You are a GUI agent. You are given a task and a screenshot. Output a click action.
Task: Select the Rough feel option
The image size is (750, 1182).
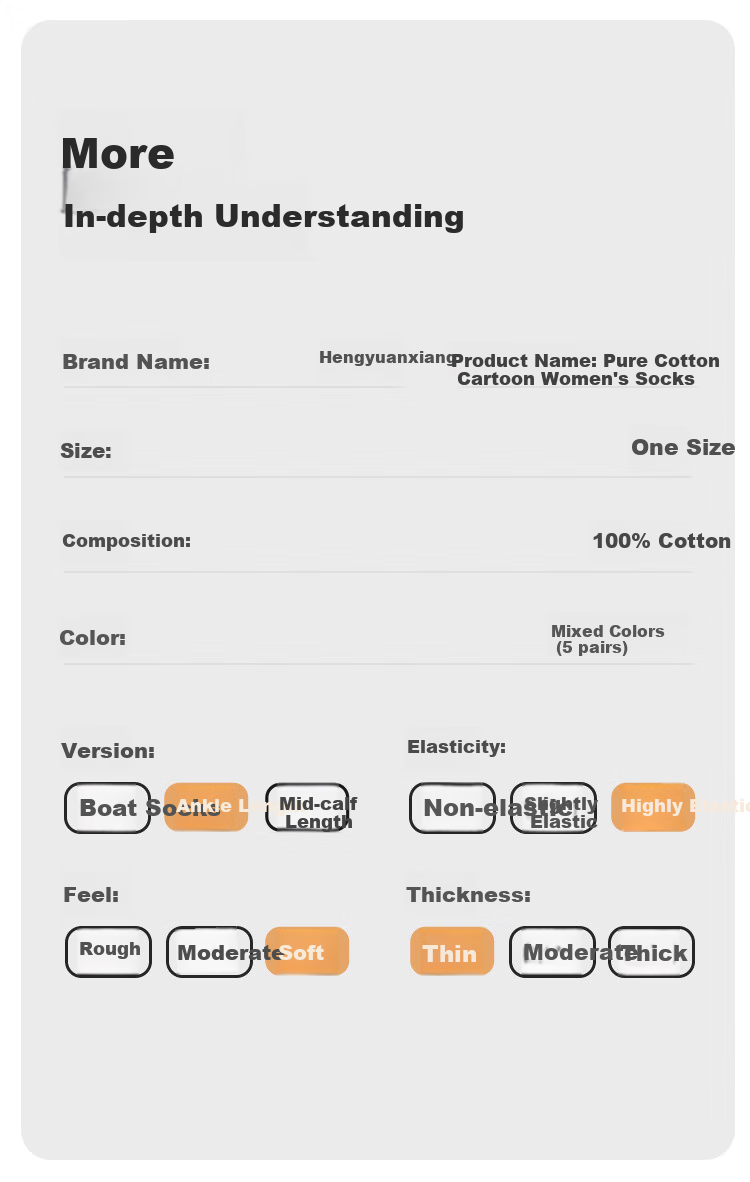(109, 951)
